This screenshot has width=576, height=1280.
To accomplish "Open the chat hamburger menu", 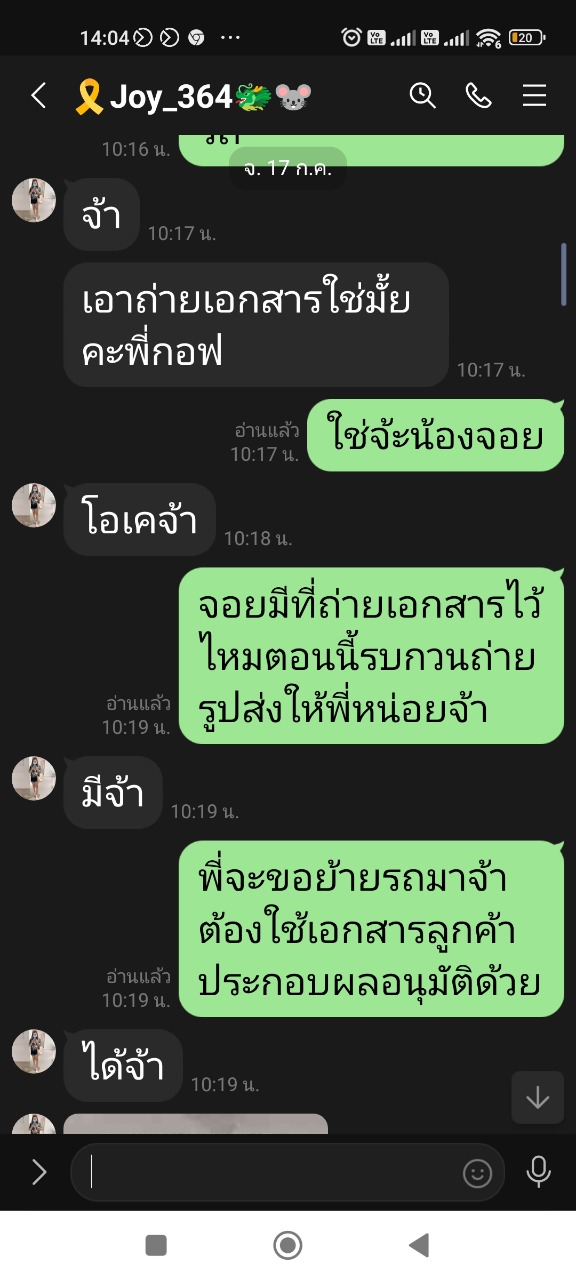I will (x=534, y=95).
